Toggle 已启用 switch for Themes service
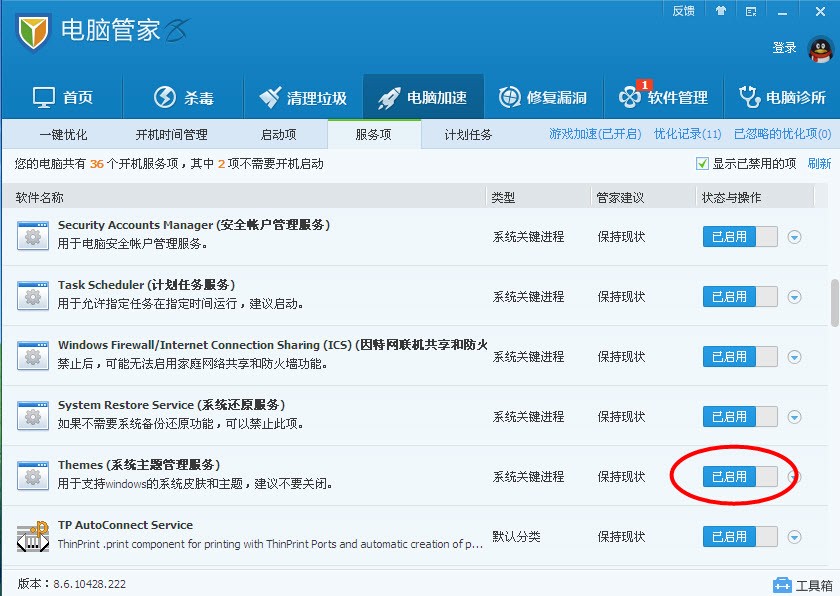840x596 pixels. 740,476
